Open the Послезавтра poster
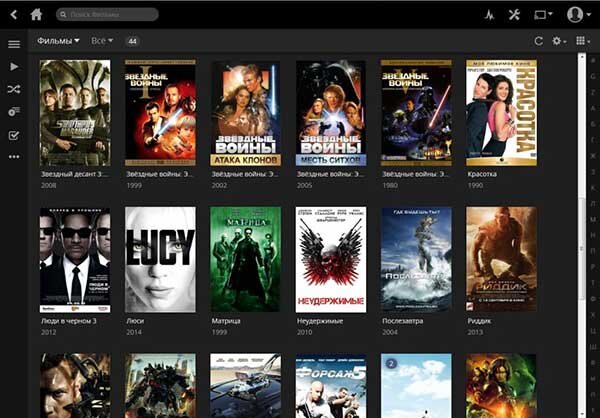Image resolution: width=600 pixels, height=418 pixels. 416,260
